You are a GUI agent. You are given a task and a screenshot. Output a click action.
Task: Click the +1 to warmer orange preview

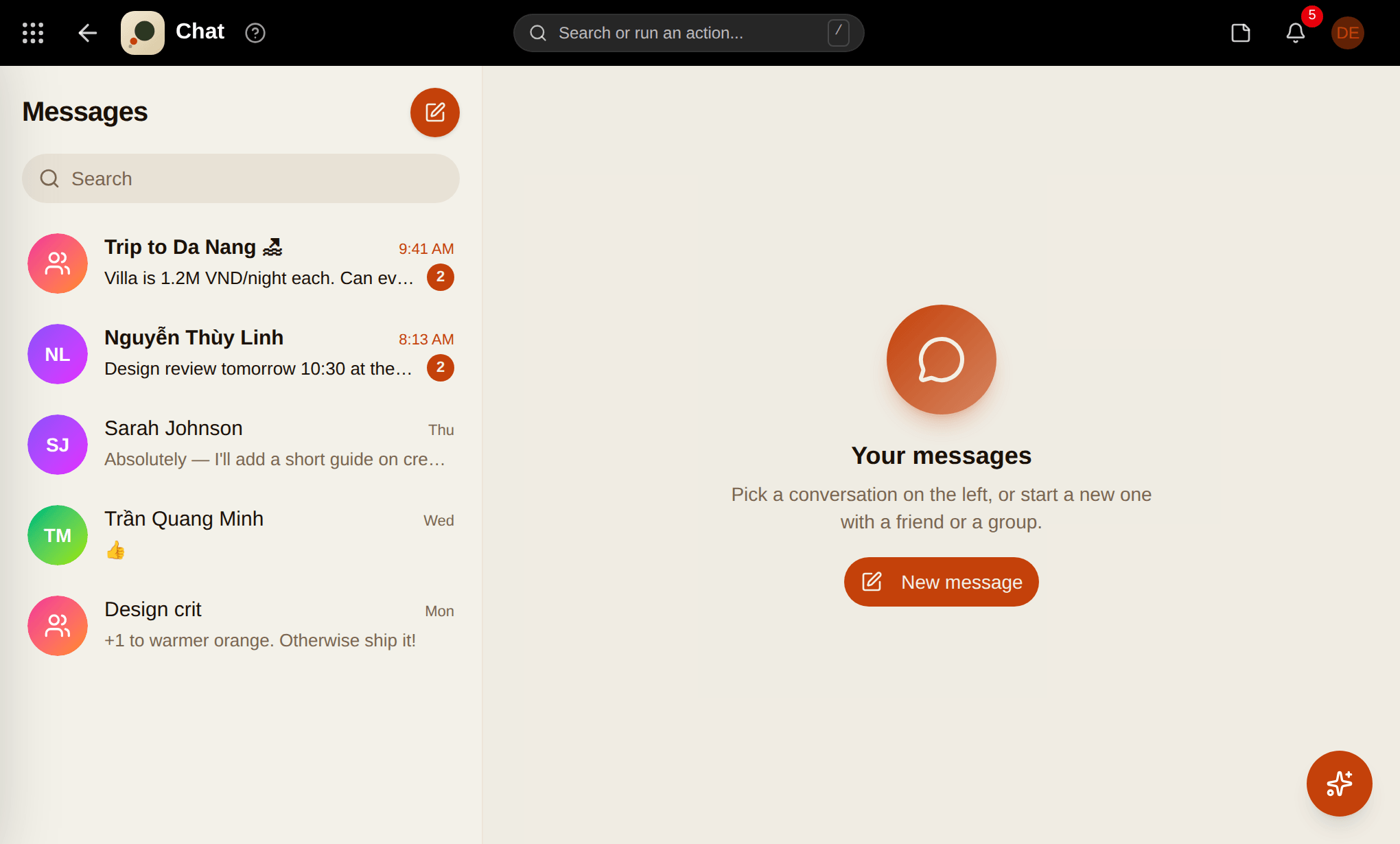pyautogui.click(x=260, y=640)
